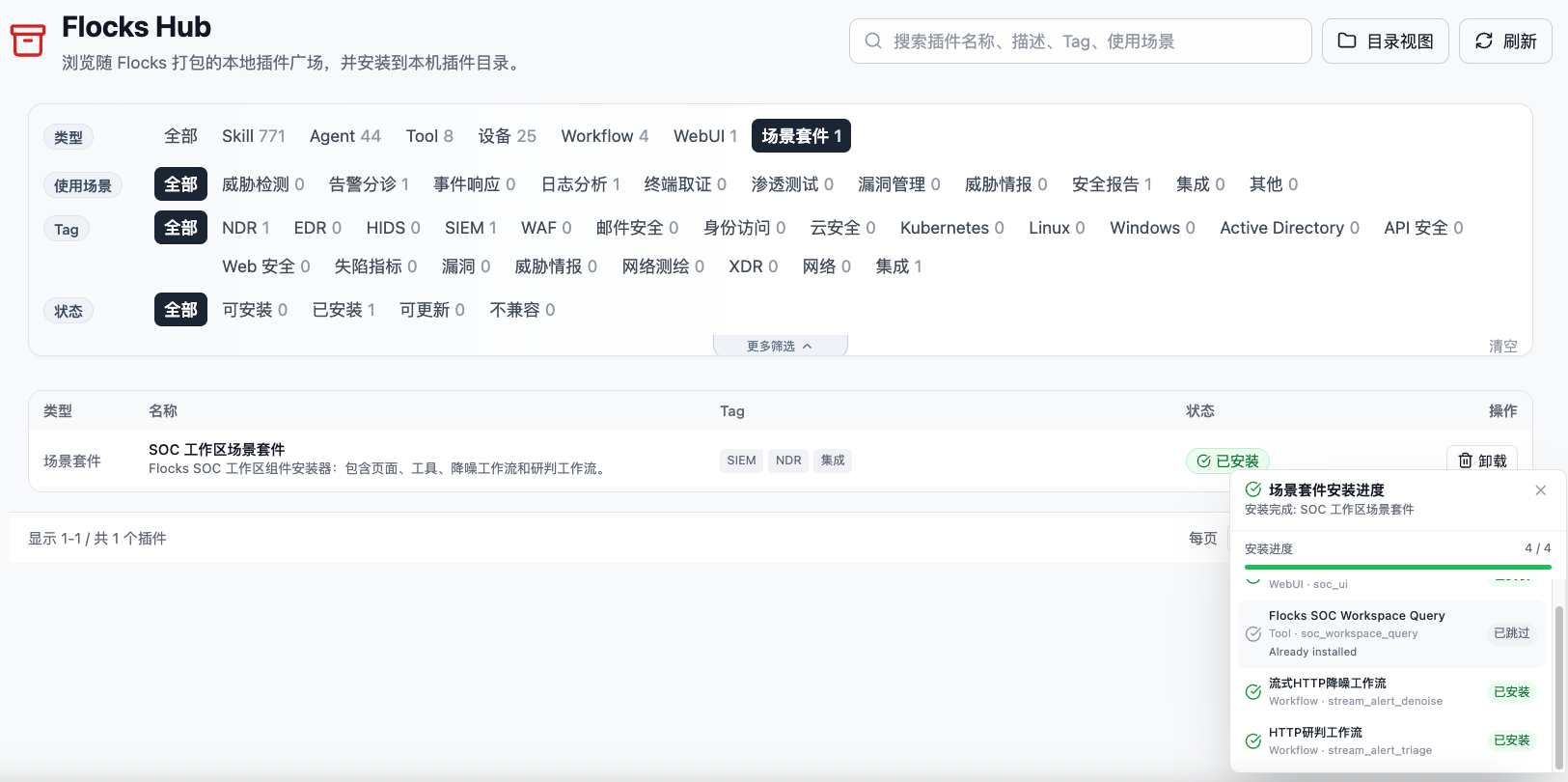Click the 清空 clear filters link
This screenshot has width=1568, height=782.
tap(1502, 346)
